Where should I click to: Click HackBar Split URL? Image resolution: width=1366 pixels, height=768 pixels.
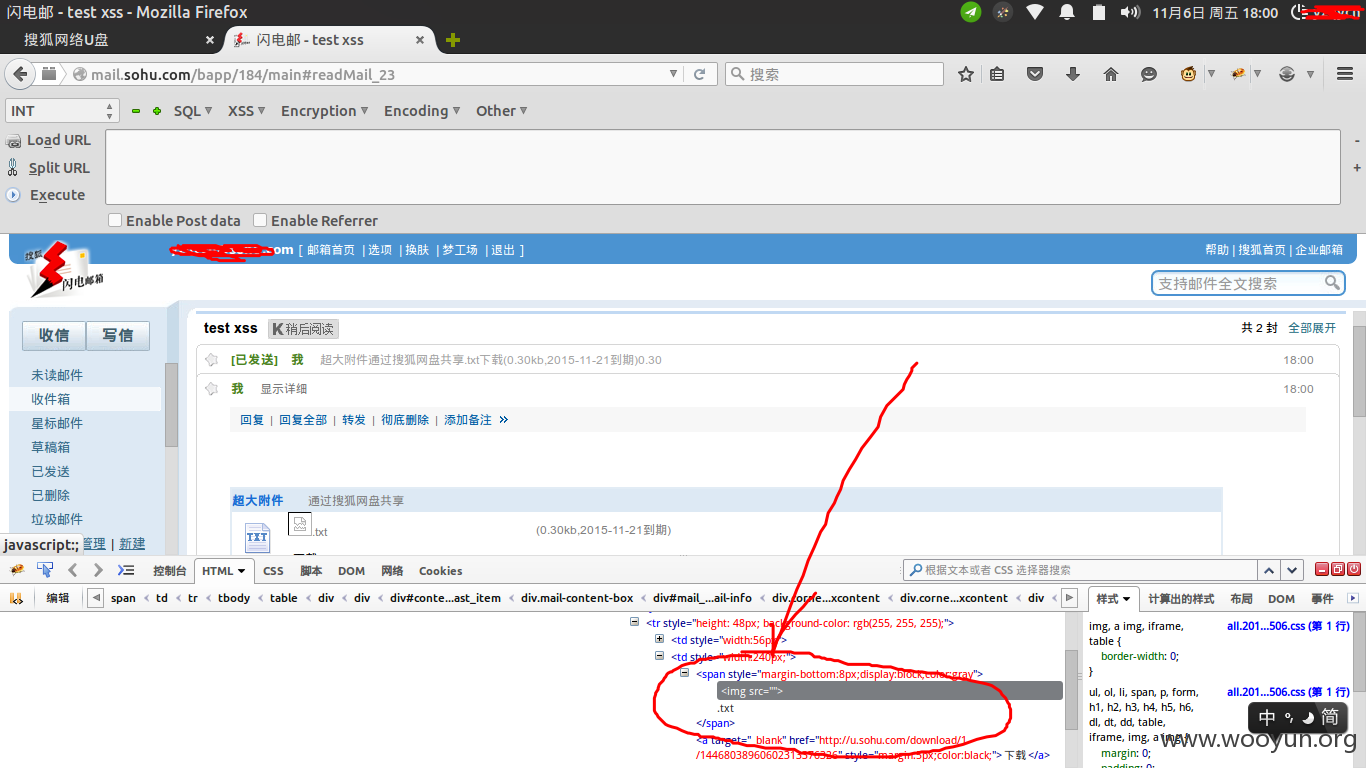tap(49, 168)
